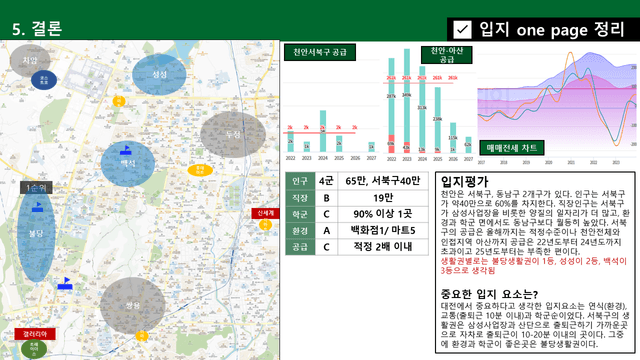Click the yellow marker below 쌍용 circle
Image resolution: width=640 pixels, height=360 pixels.
pos(142,336)
